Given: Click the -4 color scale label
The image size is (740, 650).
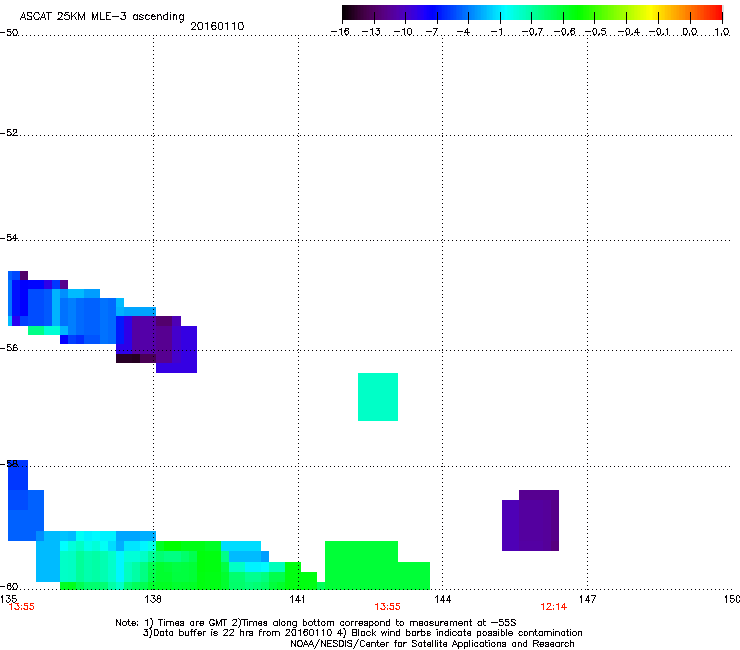Looking at the screenshot, I should tap(463, 32).
